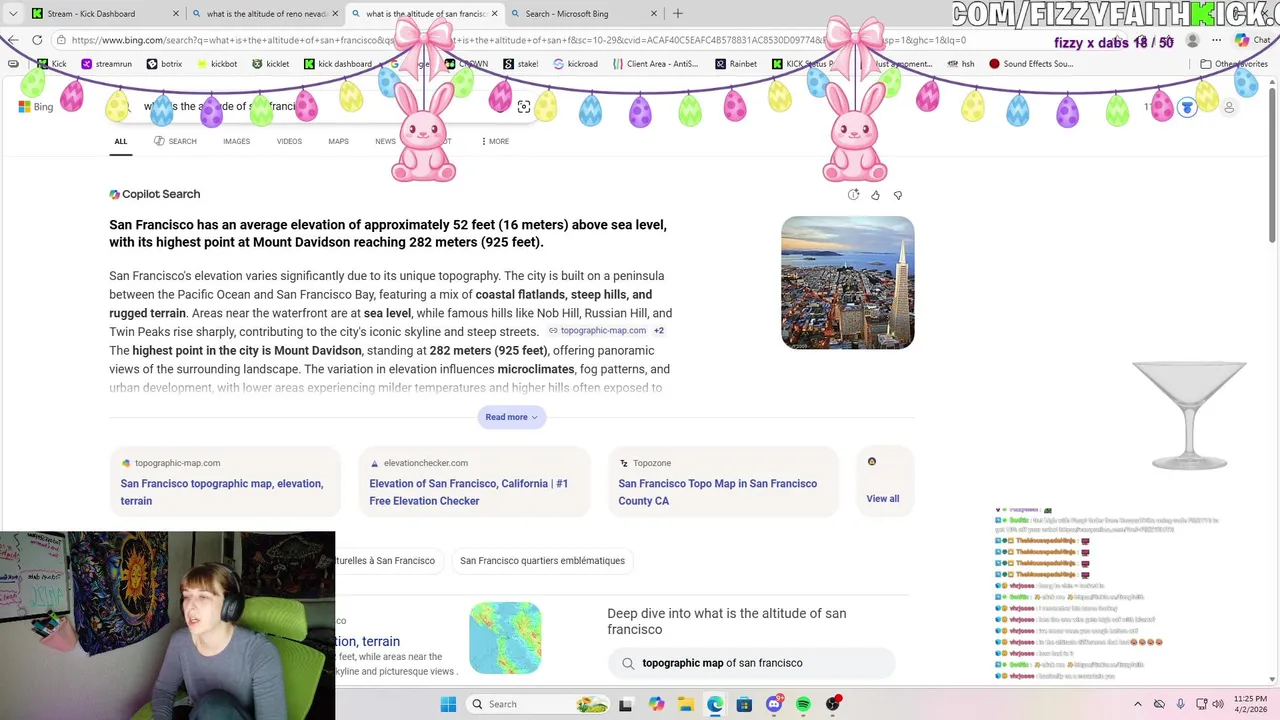Open the Rainbet bookmark

click(736, 64)
